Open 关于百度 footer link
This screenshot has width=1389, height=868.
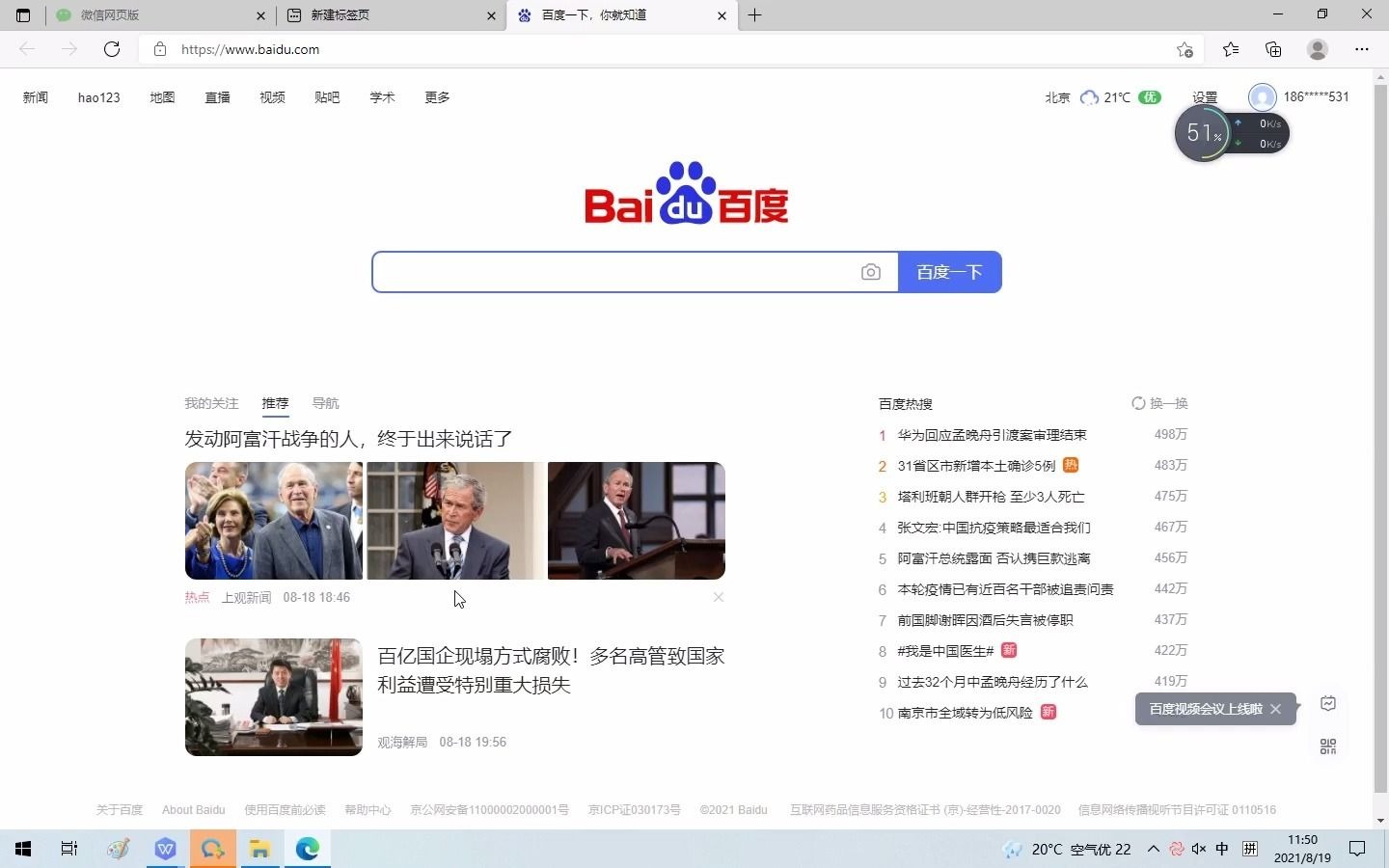point(120,810)
